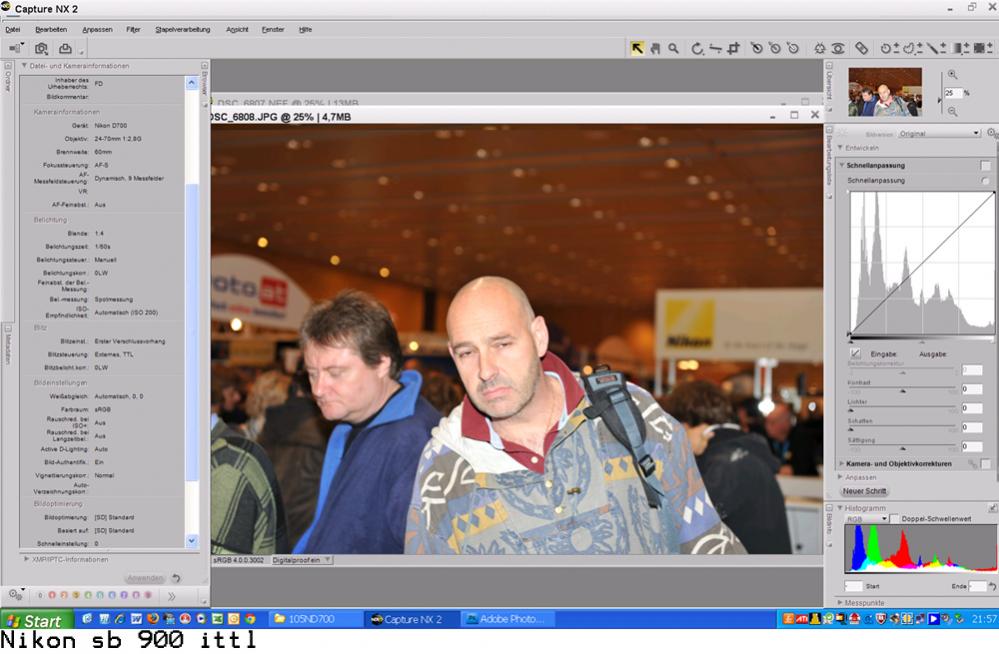Click the Anwenden button
This screenshot has height=654, width=999.
pyautogui.click(x=145, y=578)
